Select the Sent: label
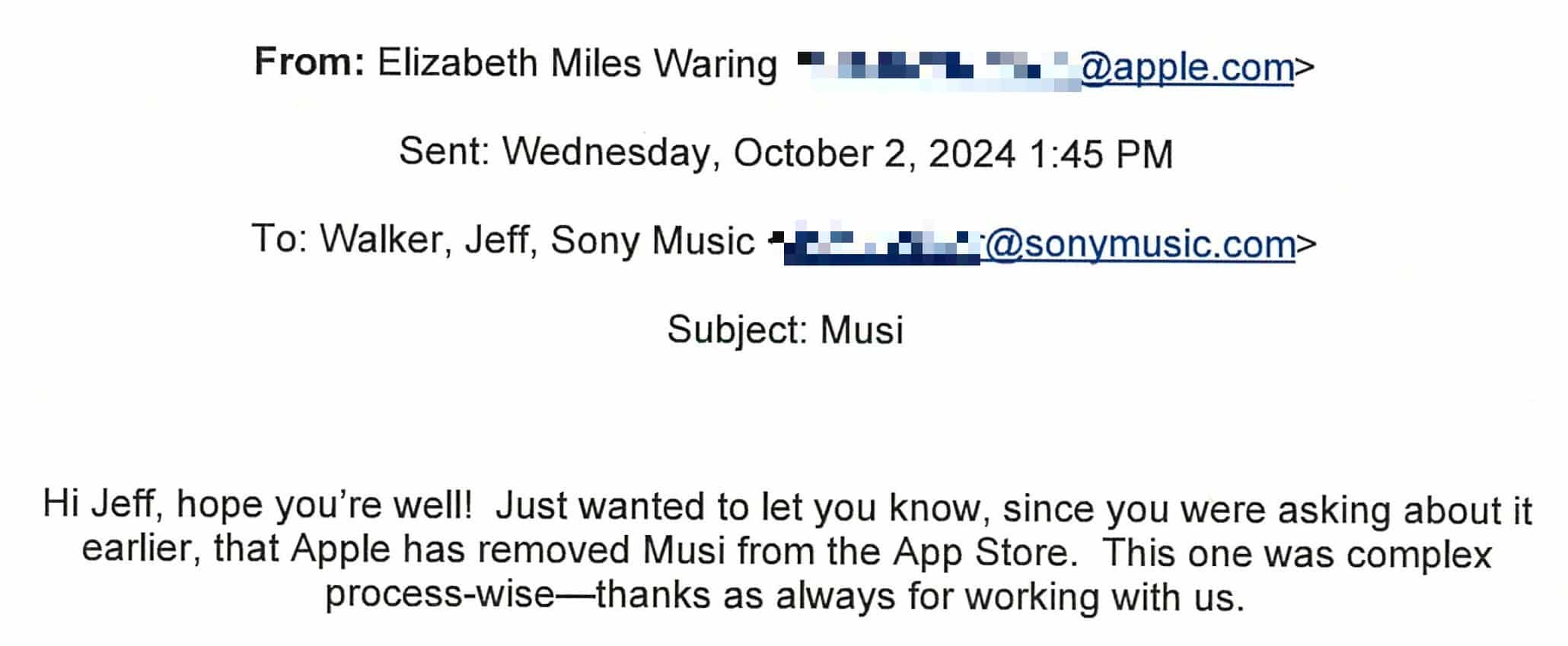 [x=445, y=152]
